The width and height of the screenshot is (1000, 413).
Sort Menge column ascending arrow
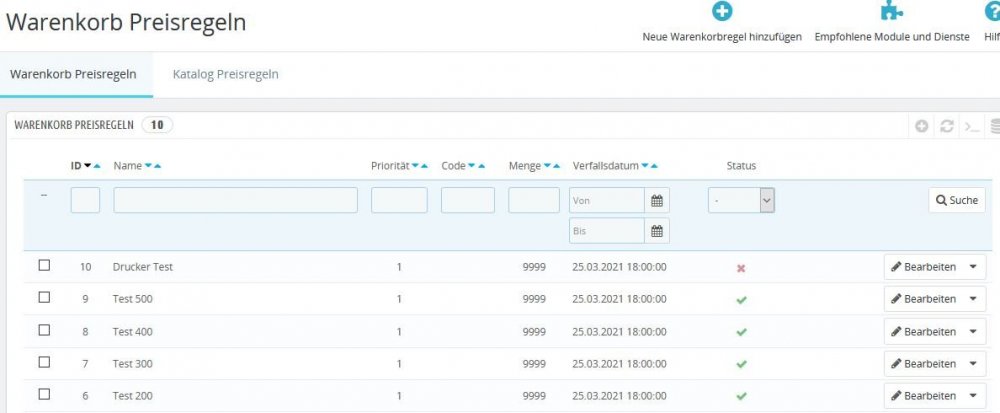(557, 166)
